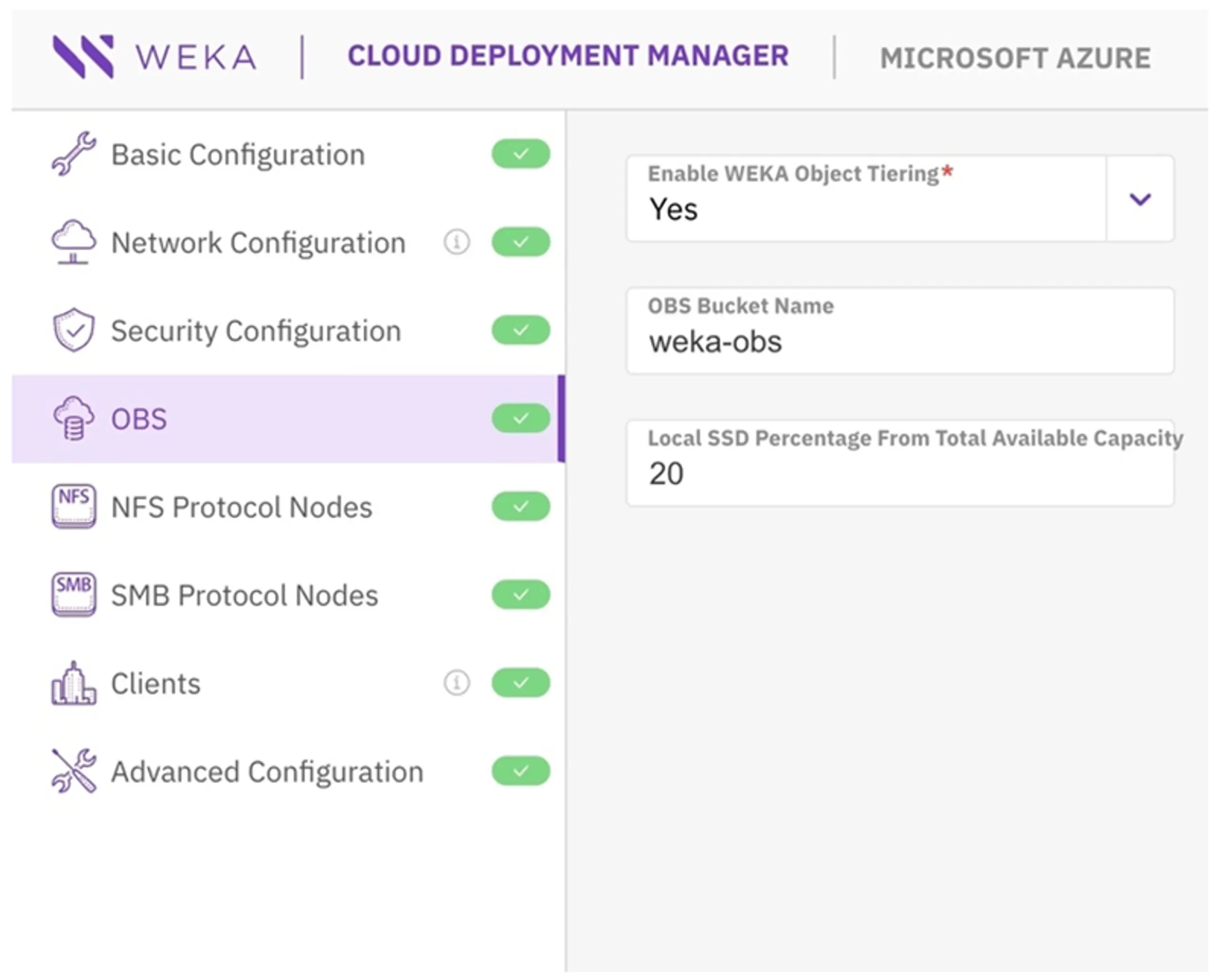Expand the Enable WEKA Object Tiering chevron
The height and width of the screenshot is (980, 1217).
click(1140, 199)
